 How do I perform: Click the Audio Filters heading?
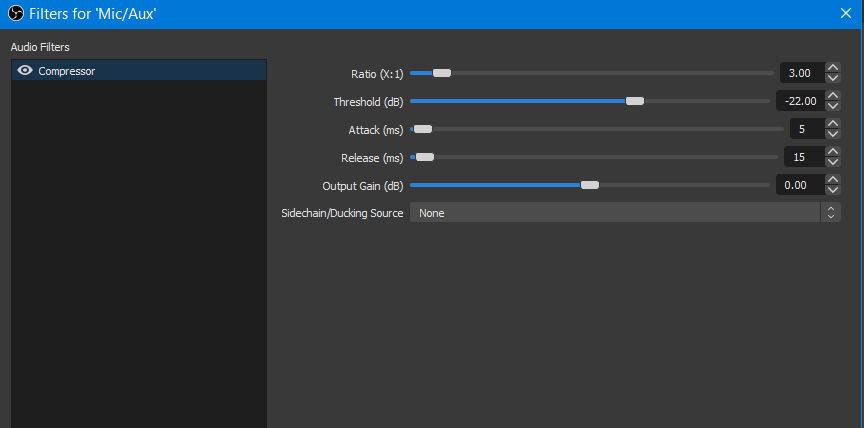click(40, 47)
